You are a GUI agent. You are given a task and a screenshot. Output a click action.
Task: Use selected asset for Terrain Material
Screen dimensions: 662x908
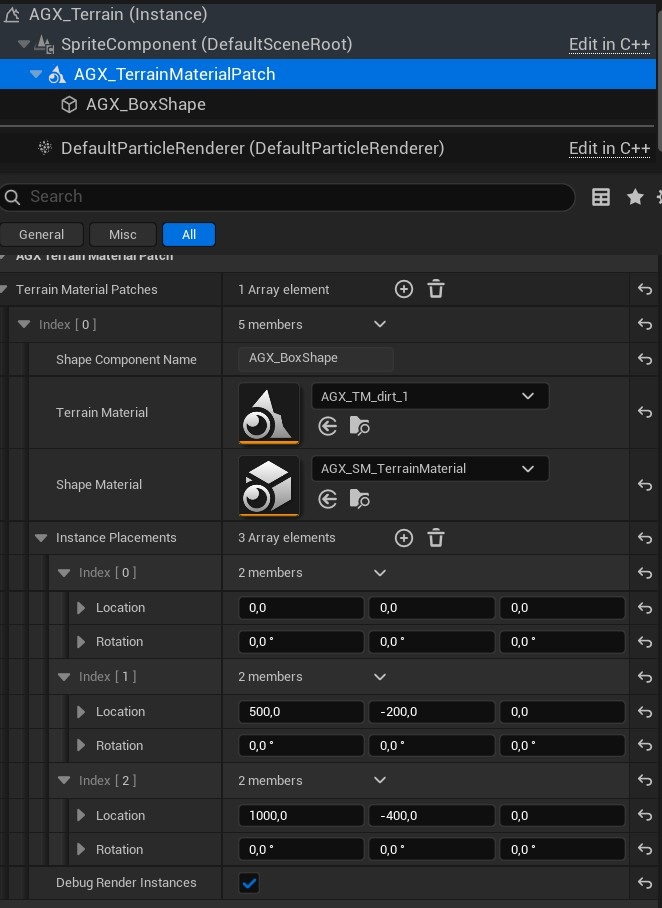click(328, 427)
